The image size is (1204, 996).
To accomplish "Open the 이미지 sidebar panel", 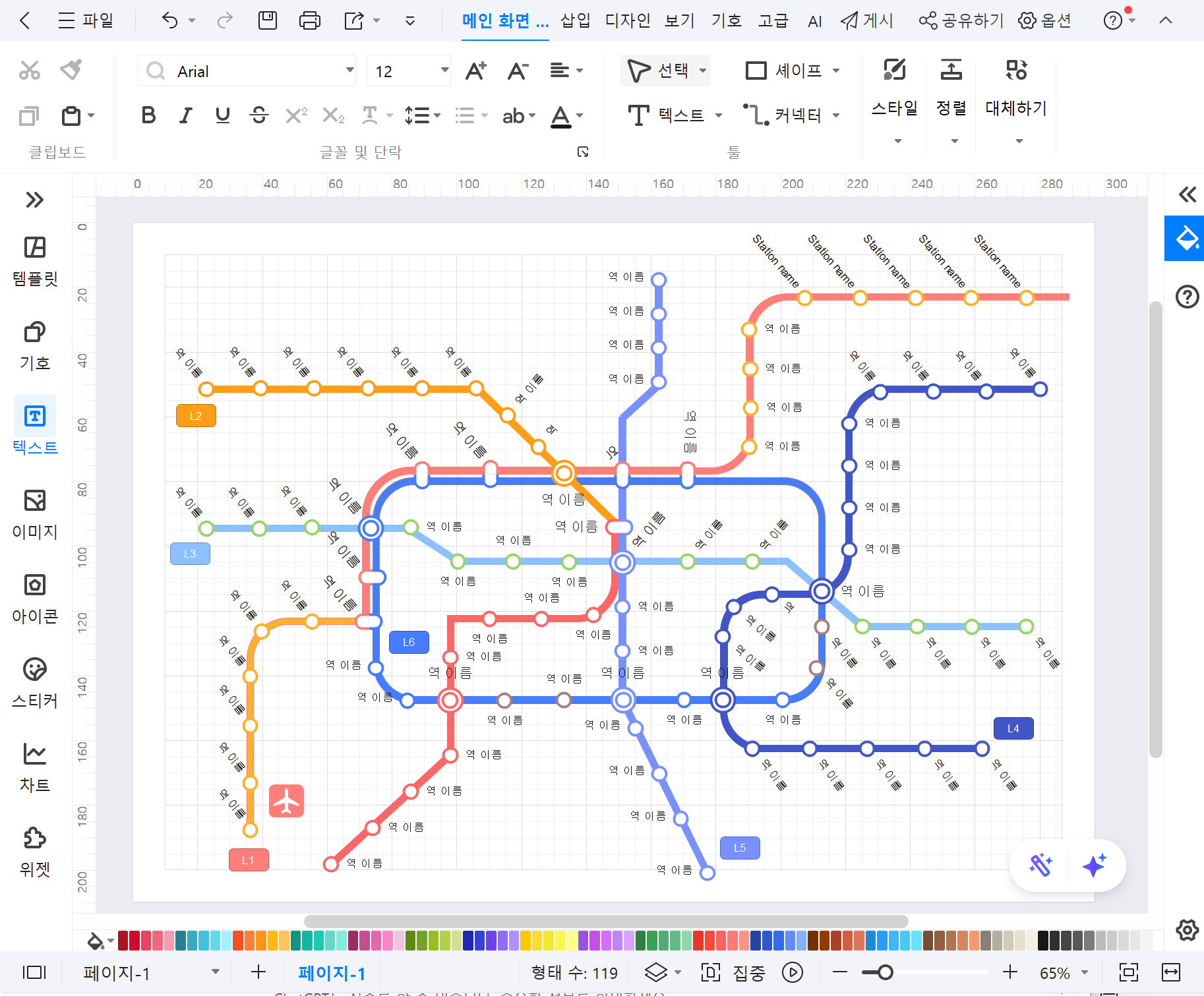I will (35, 514).
